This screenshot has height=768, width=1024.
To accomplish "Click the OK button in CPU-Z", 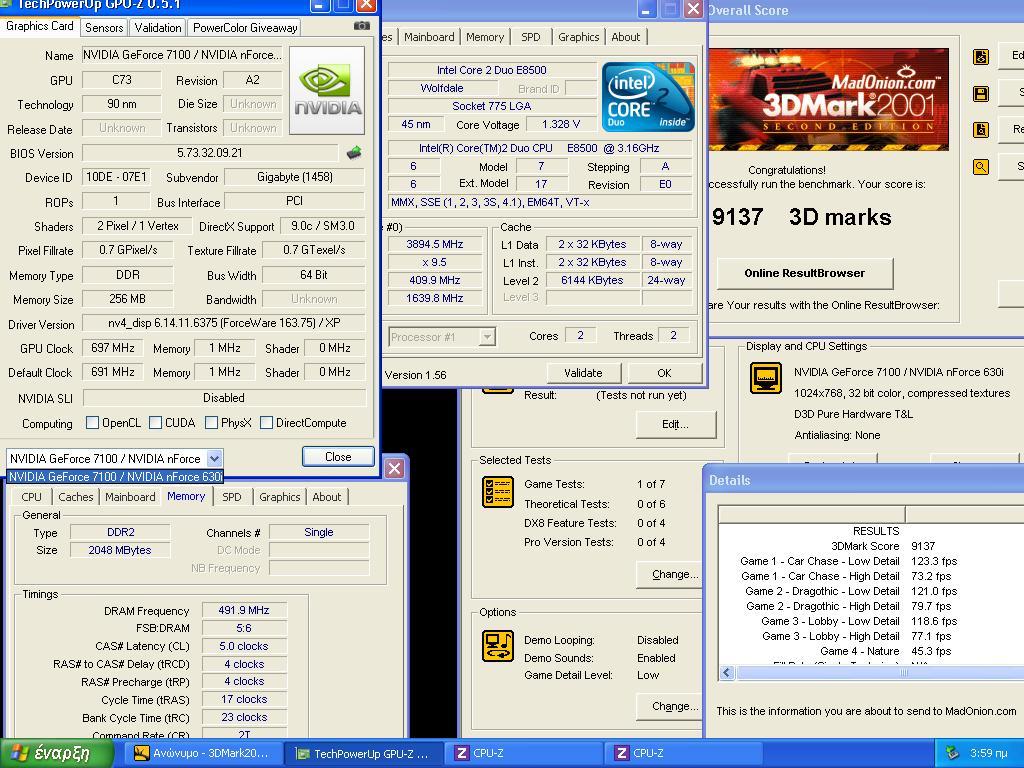I will pyautogui.click(x=664, y=373).
